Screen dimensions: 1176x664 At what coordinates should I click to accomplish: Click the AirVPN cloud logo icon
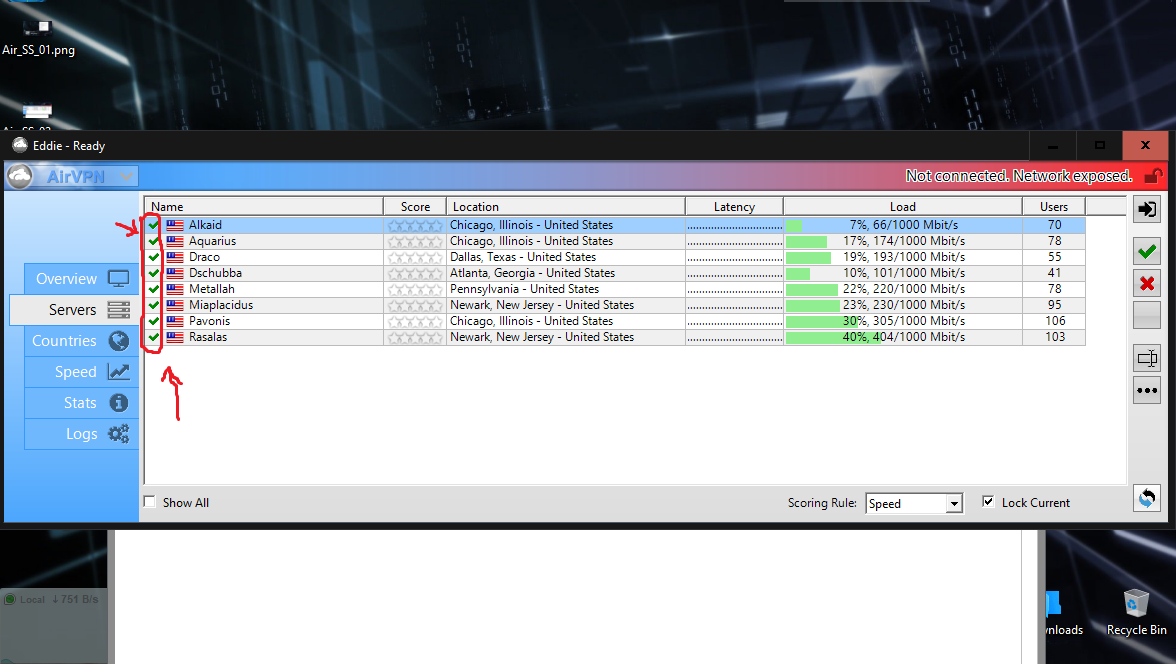tap(20, 176)
